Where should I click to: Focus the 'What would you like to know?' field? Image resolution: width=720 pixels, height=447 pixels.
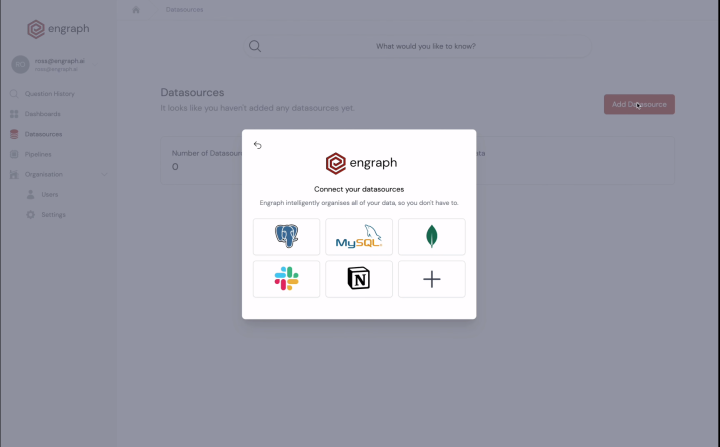coord(417,46)
